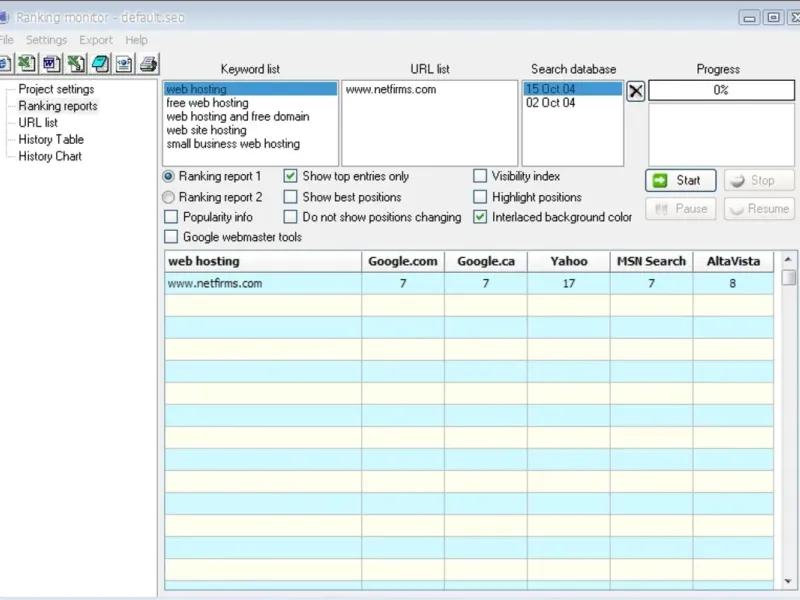Select the 02 Oct 04 database entry

pos(551,103)
